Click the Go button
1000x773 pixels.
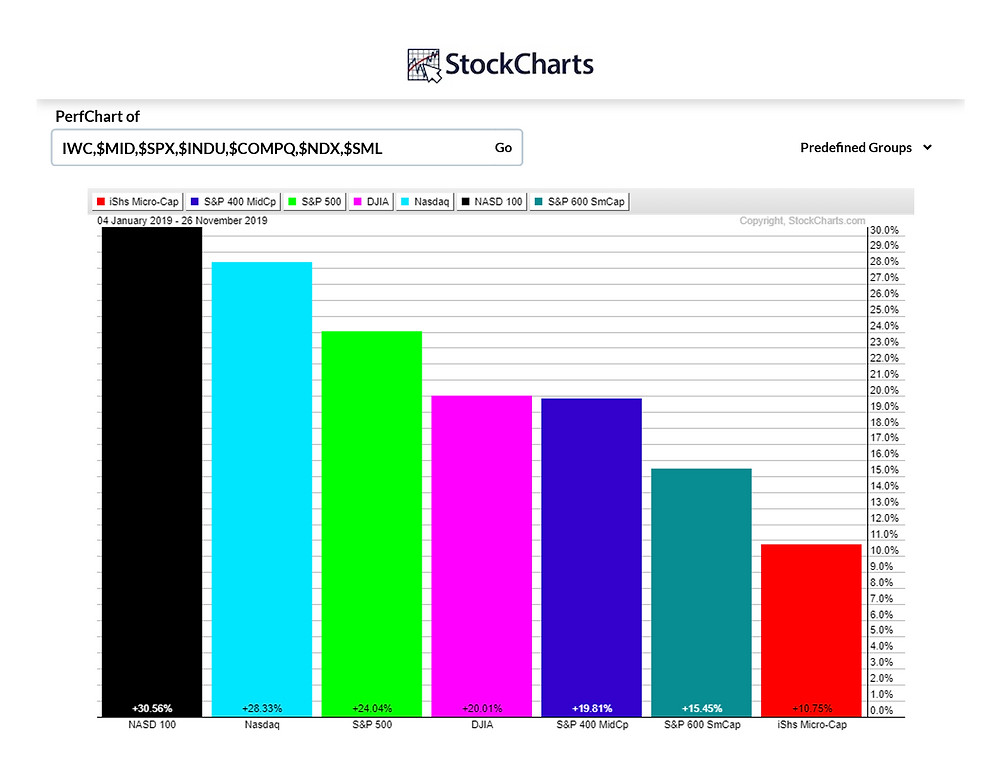503,148
